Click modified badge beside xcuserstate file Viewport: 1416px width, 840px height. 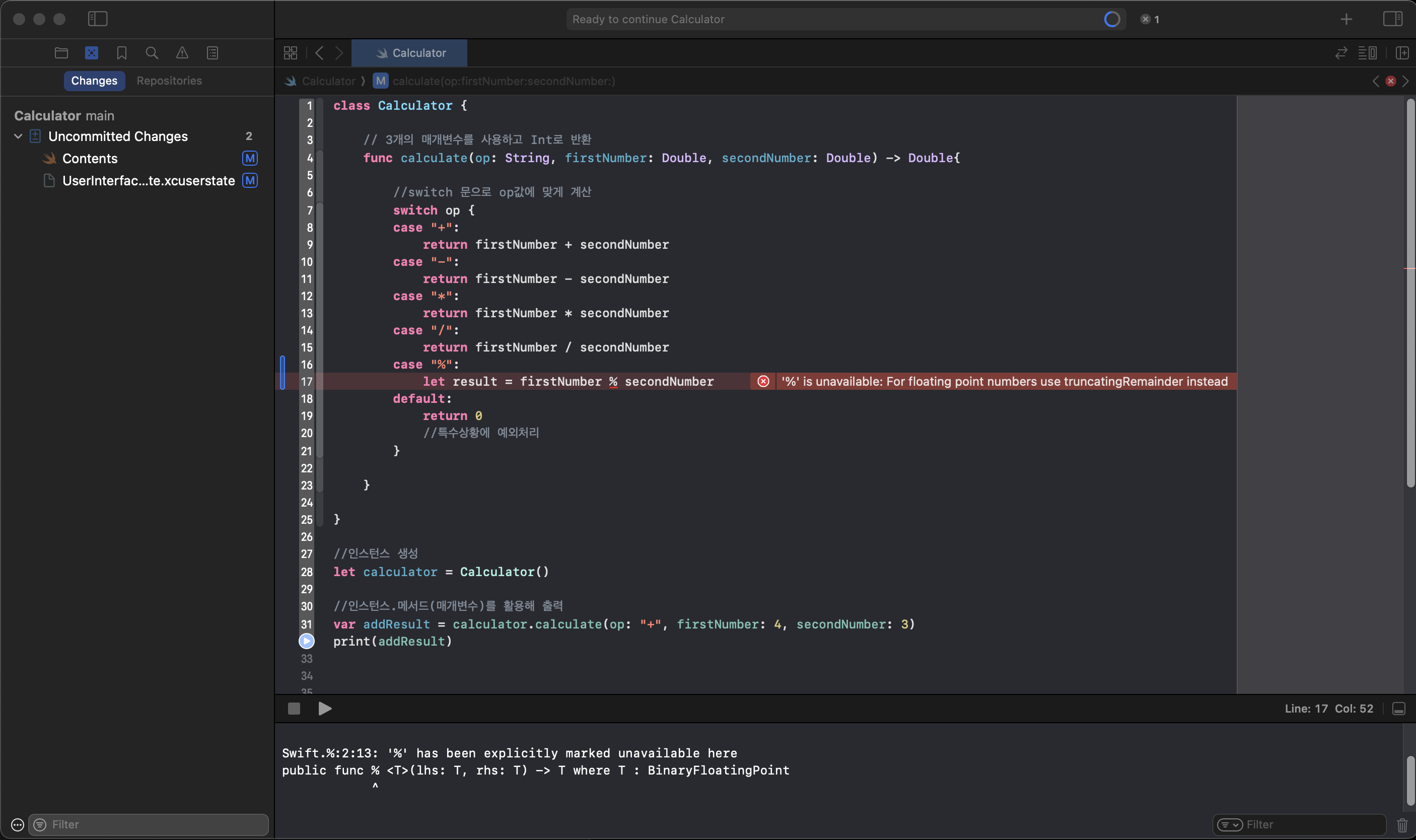tap(250, 180)
